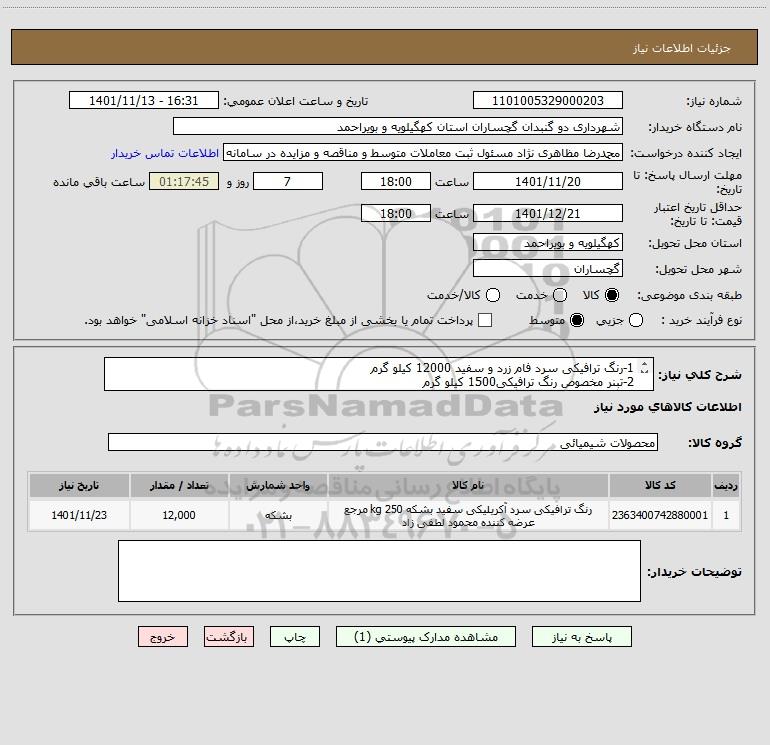This screenshot has width=770, height=745.
Task: Click the اطلاعات کالاهای مورد نیاز section heading
Action: point(668,407)
